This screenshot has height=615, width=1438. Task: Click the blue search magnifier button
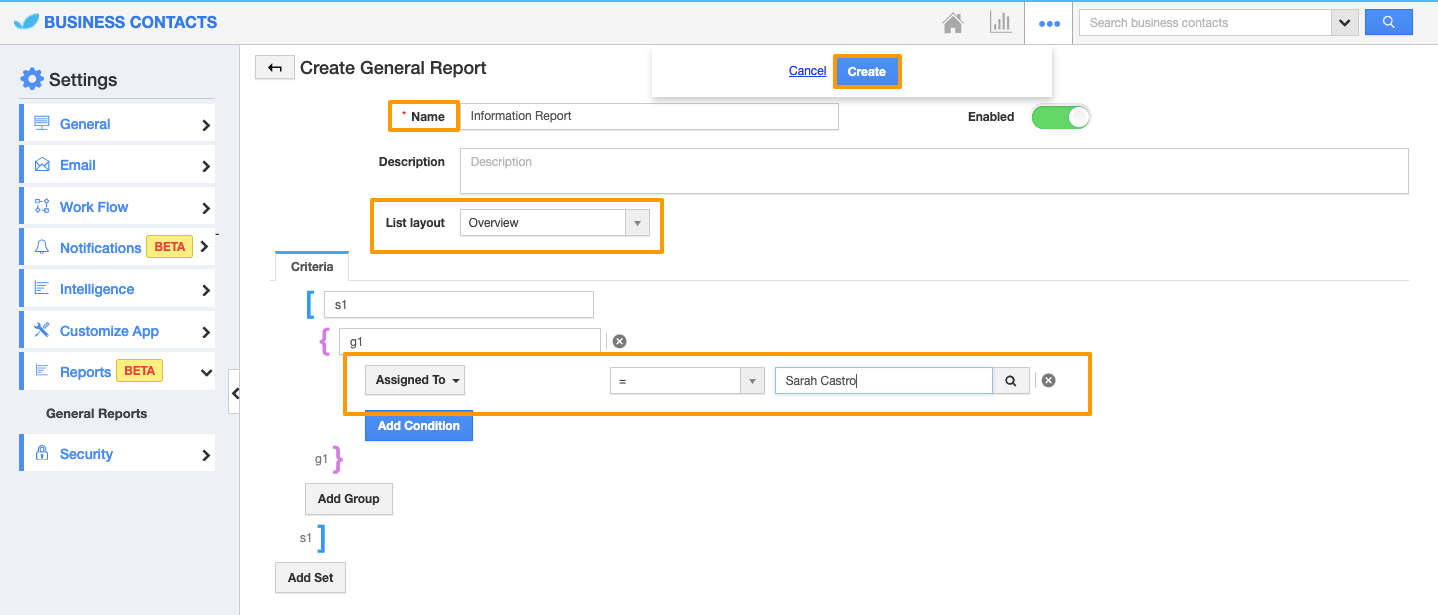click(1388, 22)
